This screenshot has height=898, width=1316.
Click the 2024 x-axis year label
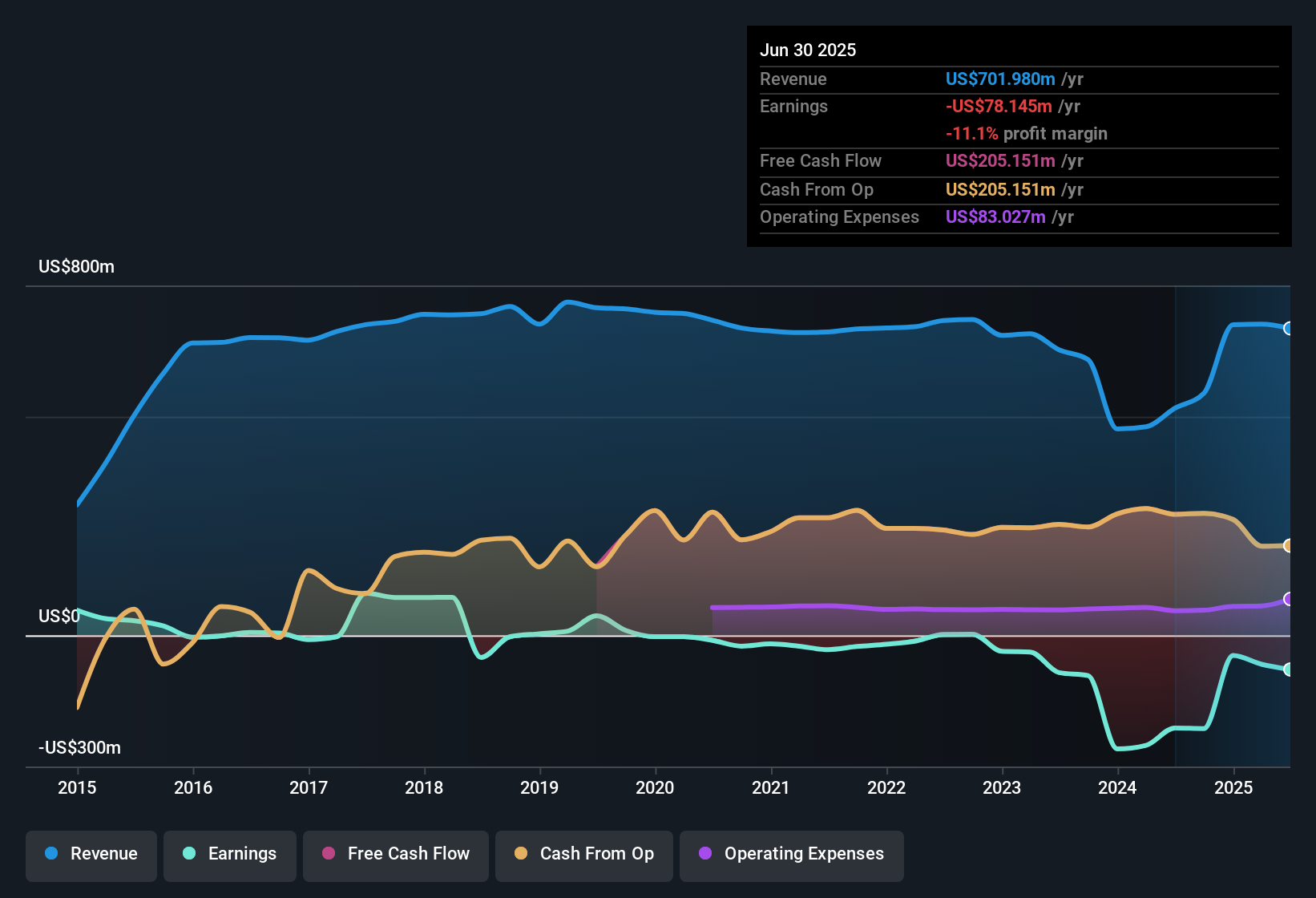pyautogui.click(x=1117, y=787)
